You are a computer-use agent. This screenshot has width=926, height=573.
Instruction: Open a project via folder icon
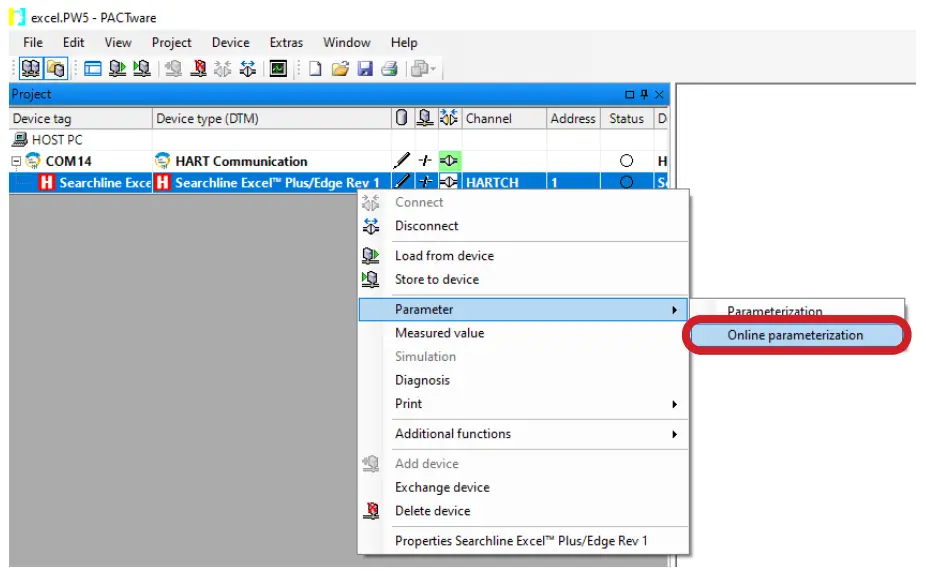(340, 69)
